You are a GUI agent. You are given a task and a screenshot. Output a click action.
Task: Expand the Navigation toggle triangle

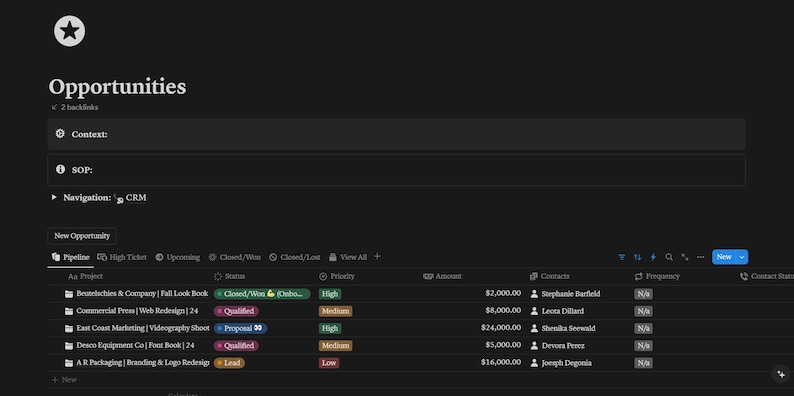(x=54, y=197)
